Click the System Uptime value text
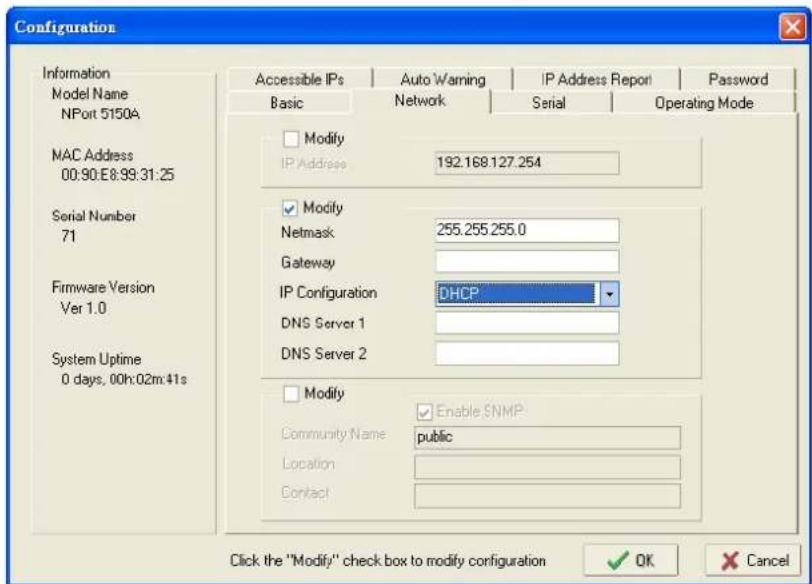Screen dimensions: 812x584 (124, 379)
